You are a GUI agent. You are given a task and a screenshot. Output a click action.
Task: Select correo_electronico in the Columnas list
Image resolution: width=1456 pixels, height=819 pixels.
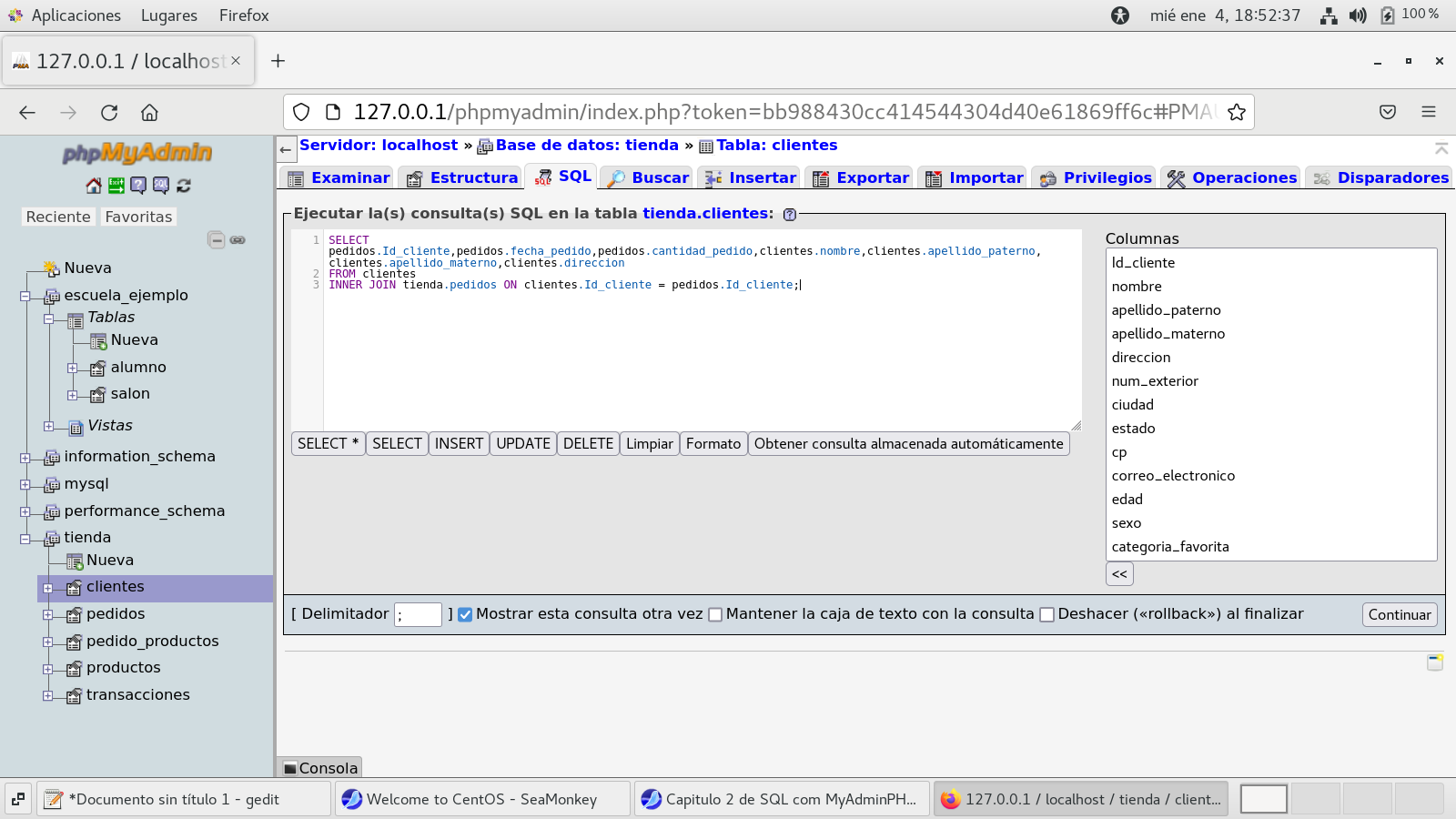point(1173,476)
